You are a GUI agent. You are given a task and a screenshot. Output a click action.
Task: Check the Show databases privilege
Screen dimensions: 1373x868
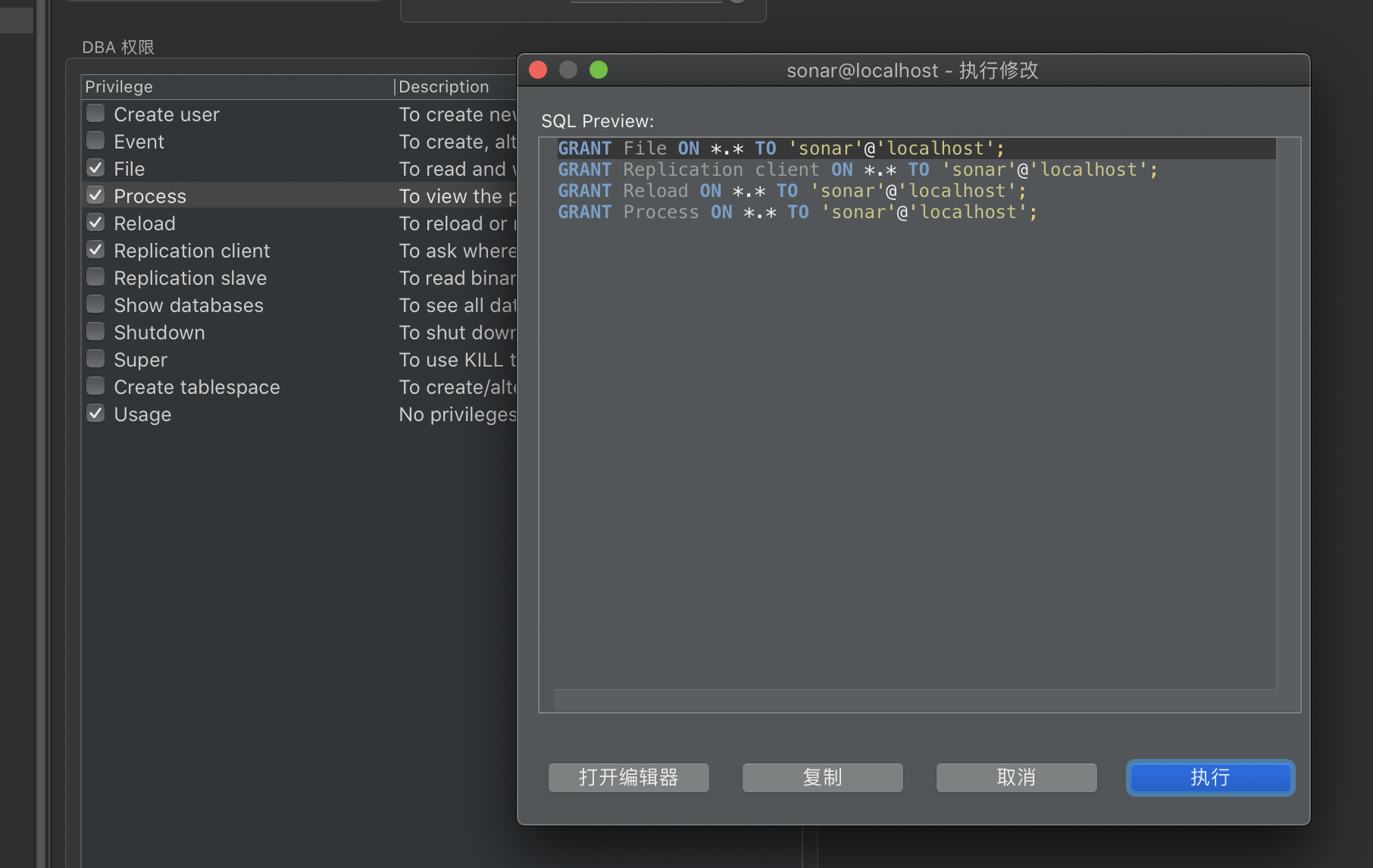tap(95, 304)
